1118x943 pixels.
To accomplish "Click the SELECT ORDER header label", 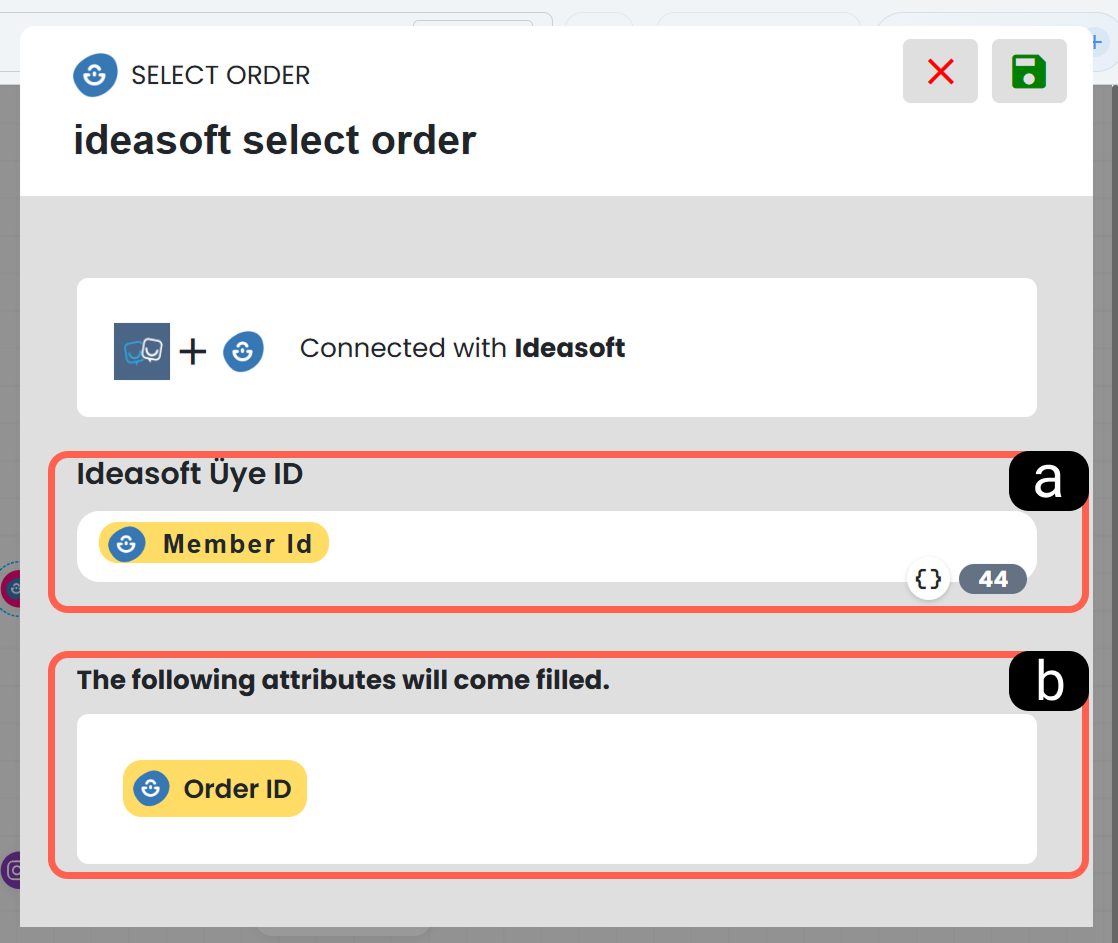I will tap(220, 75).
